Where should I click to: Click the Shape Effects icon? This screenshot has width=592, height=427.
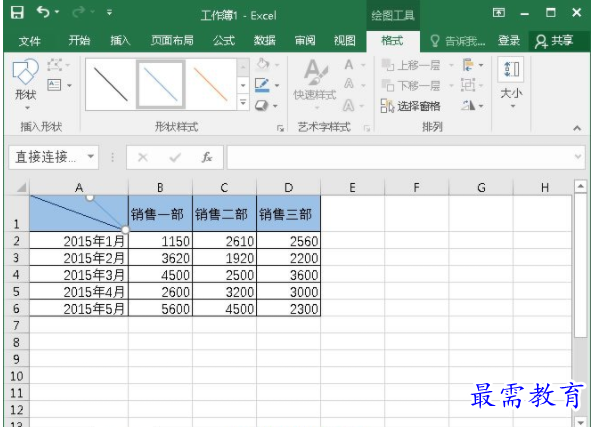[261, 106]
